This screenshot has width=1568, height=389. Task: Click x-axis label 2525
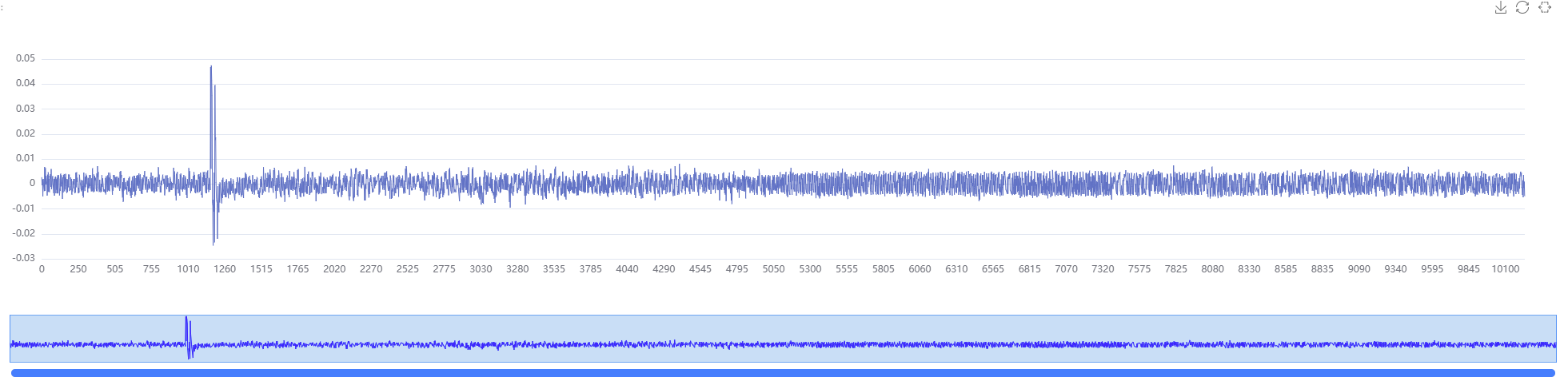pyautogui.click(x=408, y=269)
